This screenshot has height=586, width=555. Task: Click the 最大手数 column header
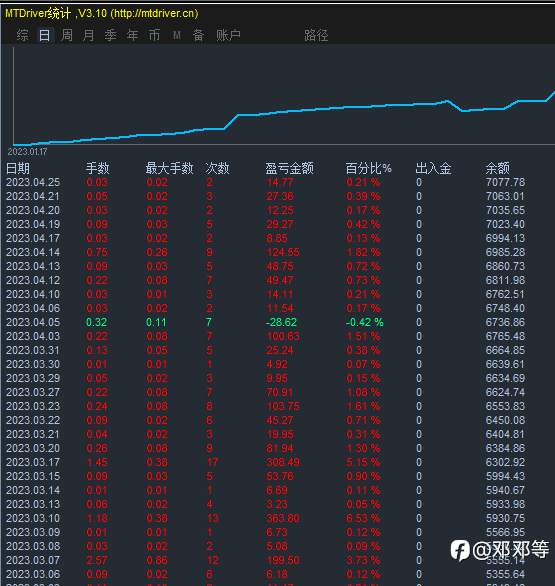pos(169,168)
